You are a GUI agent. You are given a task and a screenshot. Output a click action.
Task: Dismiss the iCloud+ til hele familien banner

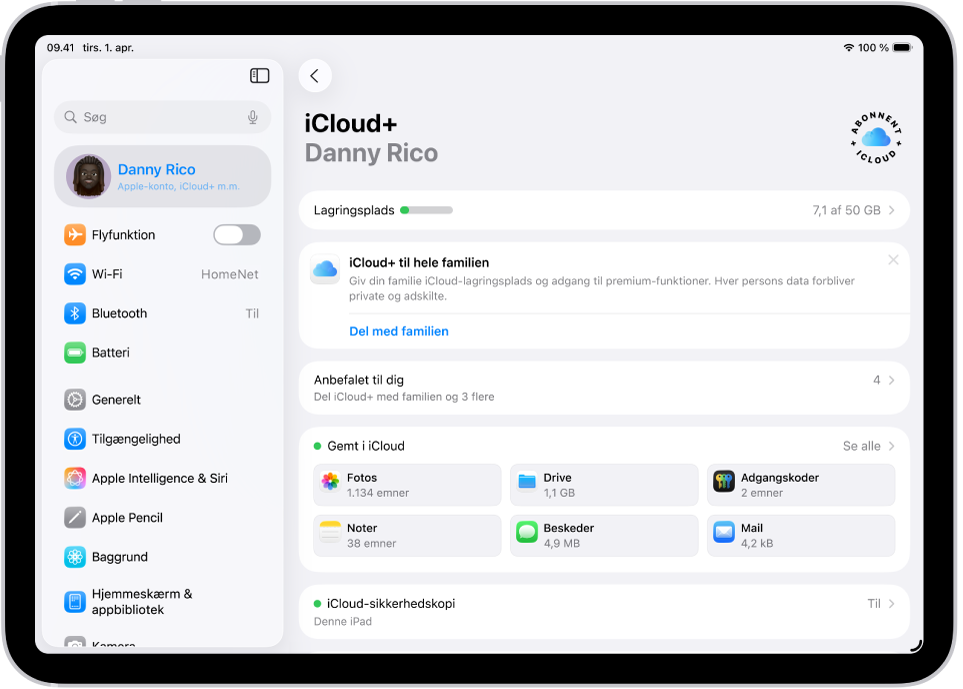click(x=893, y=260)
